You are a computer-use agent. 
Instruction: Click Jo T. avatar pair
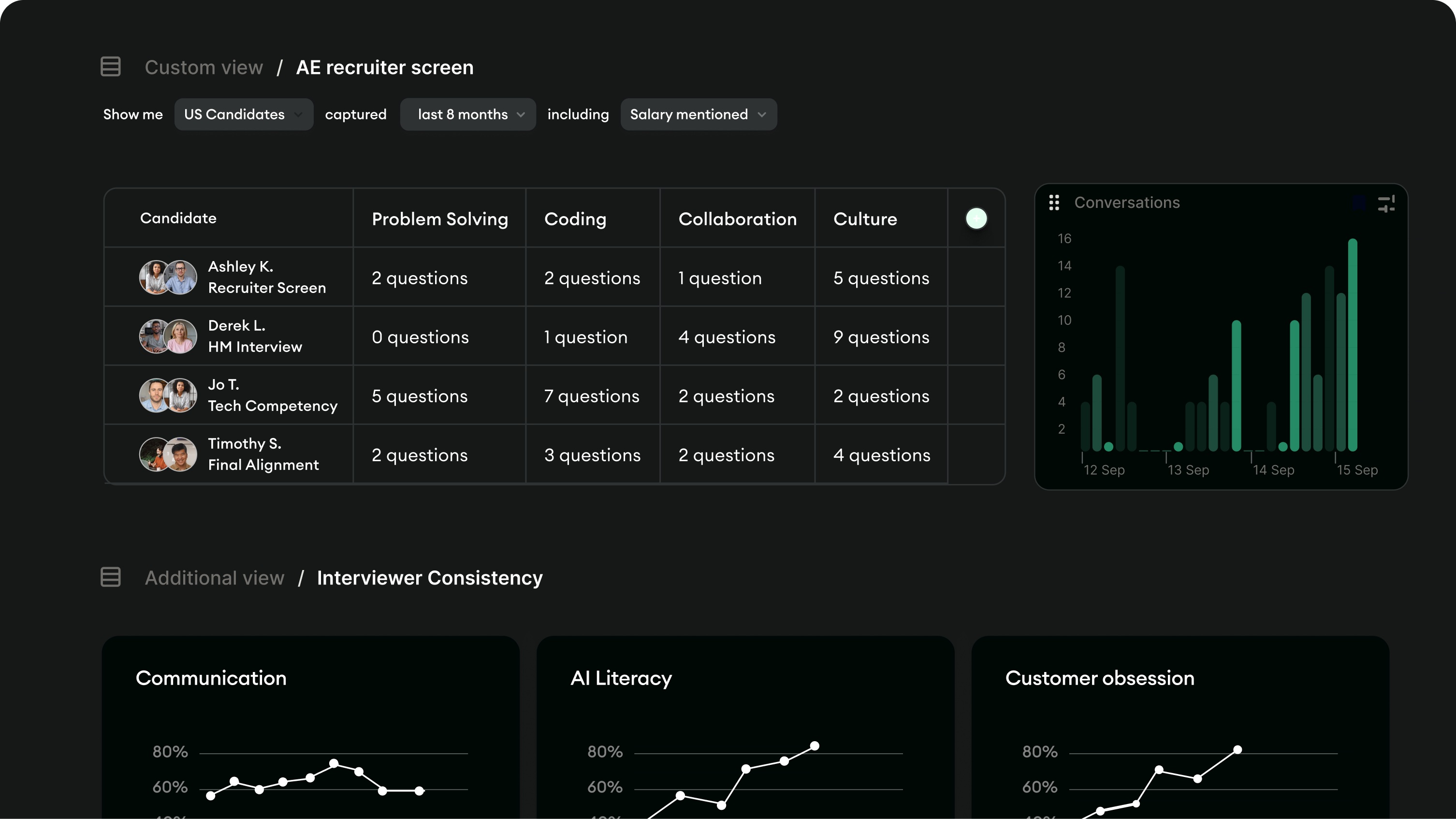pos(168,395)
